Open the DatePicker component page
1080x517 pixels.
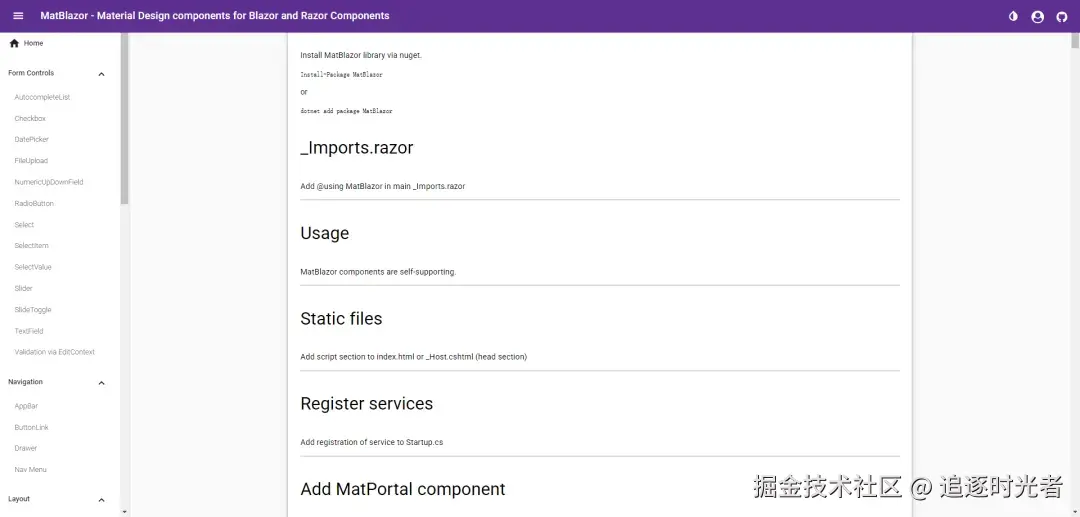[32, 140]
